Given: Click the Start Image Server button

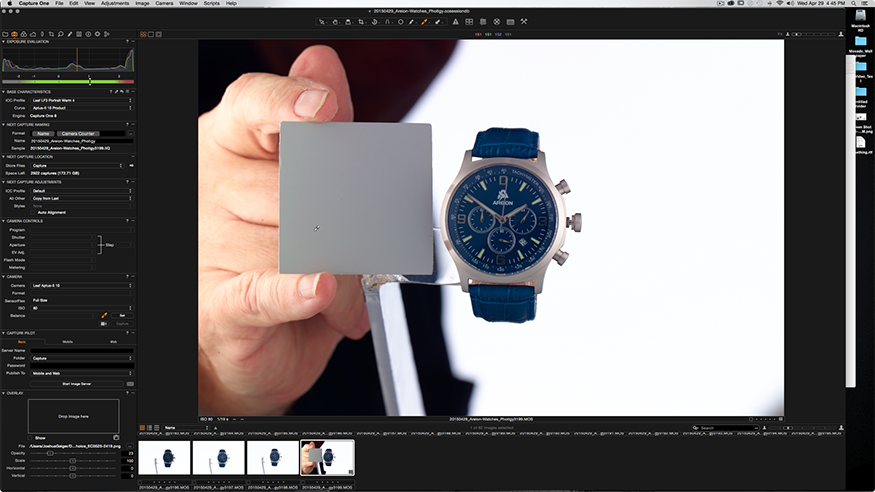Looking at the screenshot, I should coord(76,384).
